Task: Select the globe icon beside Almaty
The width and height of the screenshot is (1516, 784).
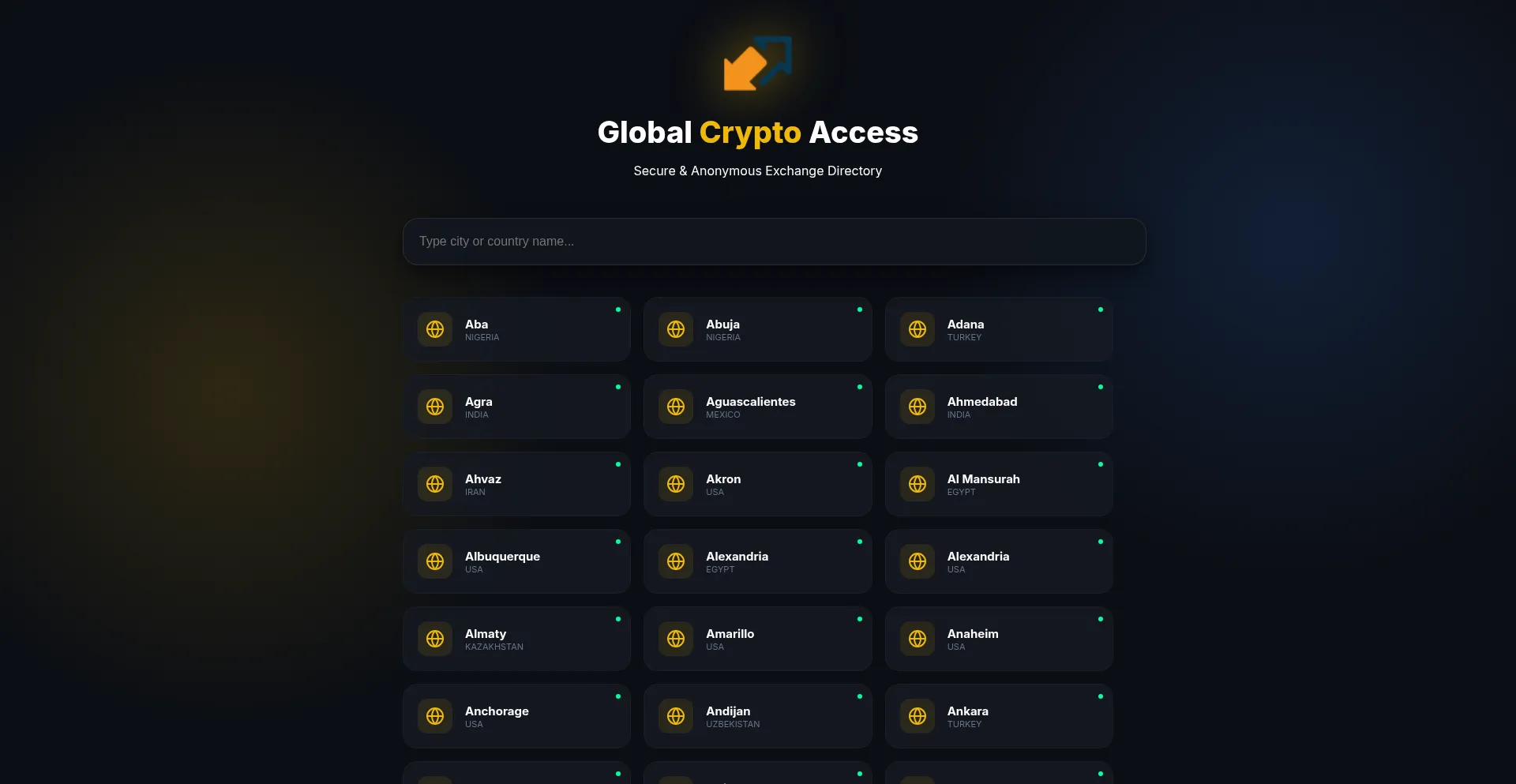Action: 435,639
